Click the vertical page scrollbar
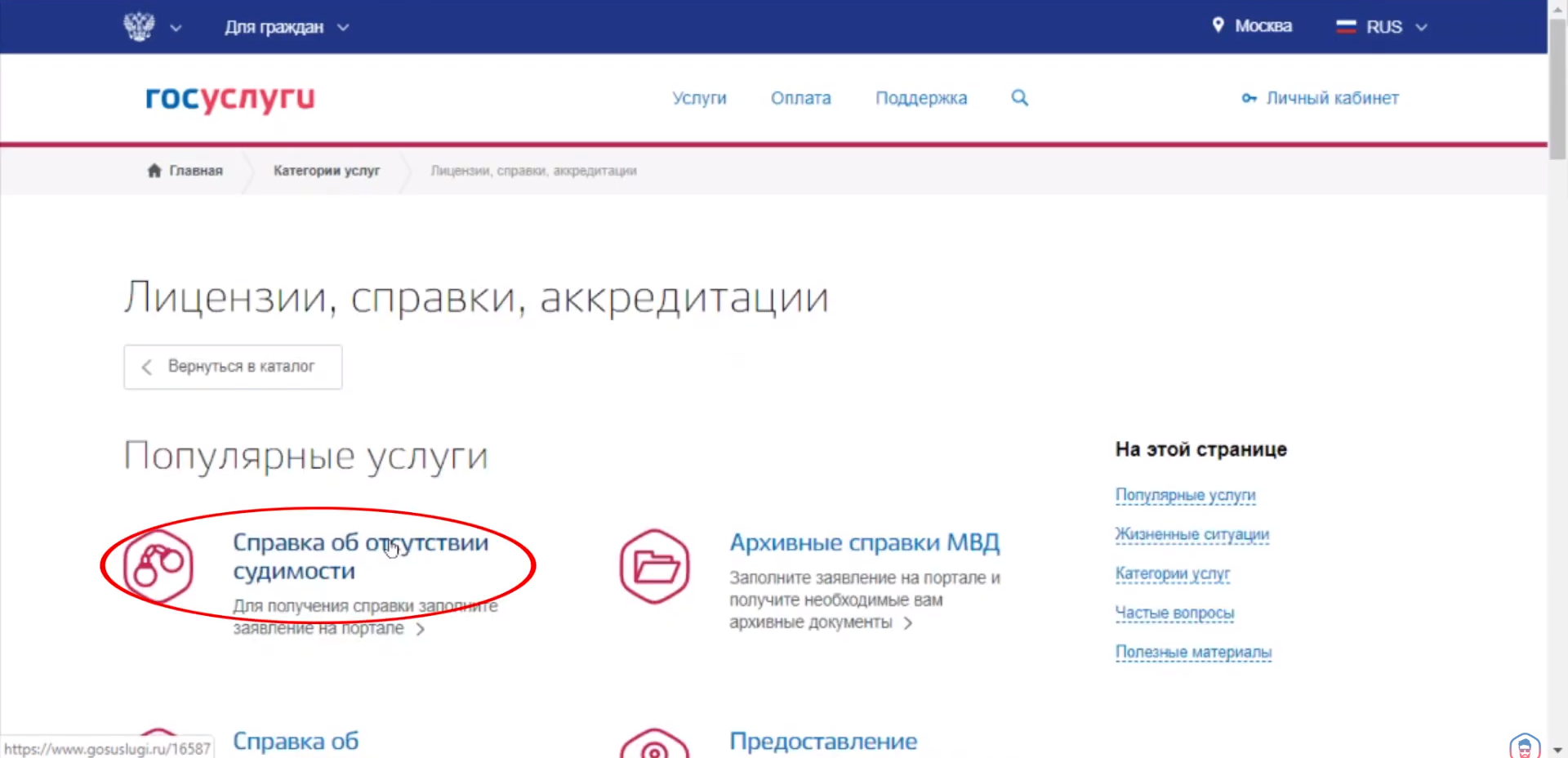 [x=1557, y=90]
